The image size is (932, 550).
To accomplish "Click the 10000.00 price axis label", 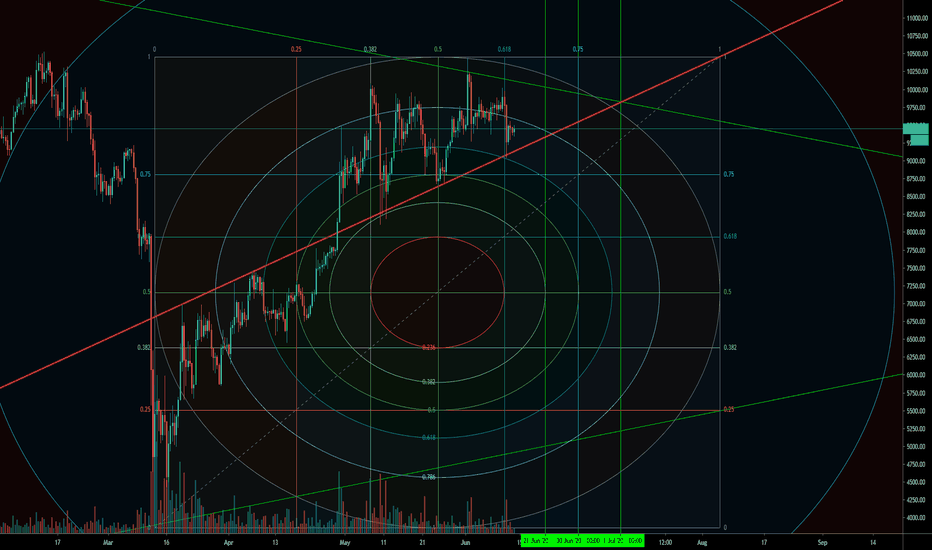I will pos(917,90).
